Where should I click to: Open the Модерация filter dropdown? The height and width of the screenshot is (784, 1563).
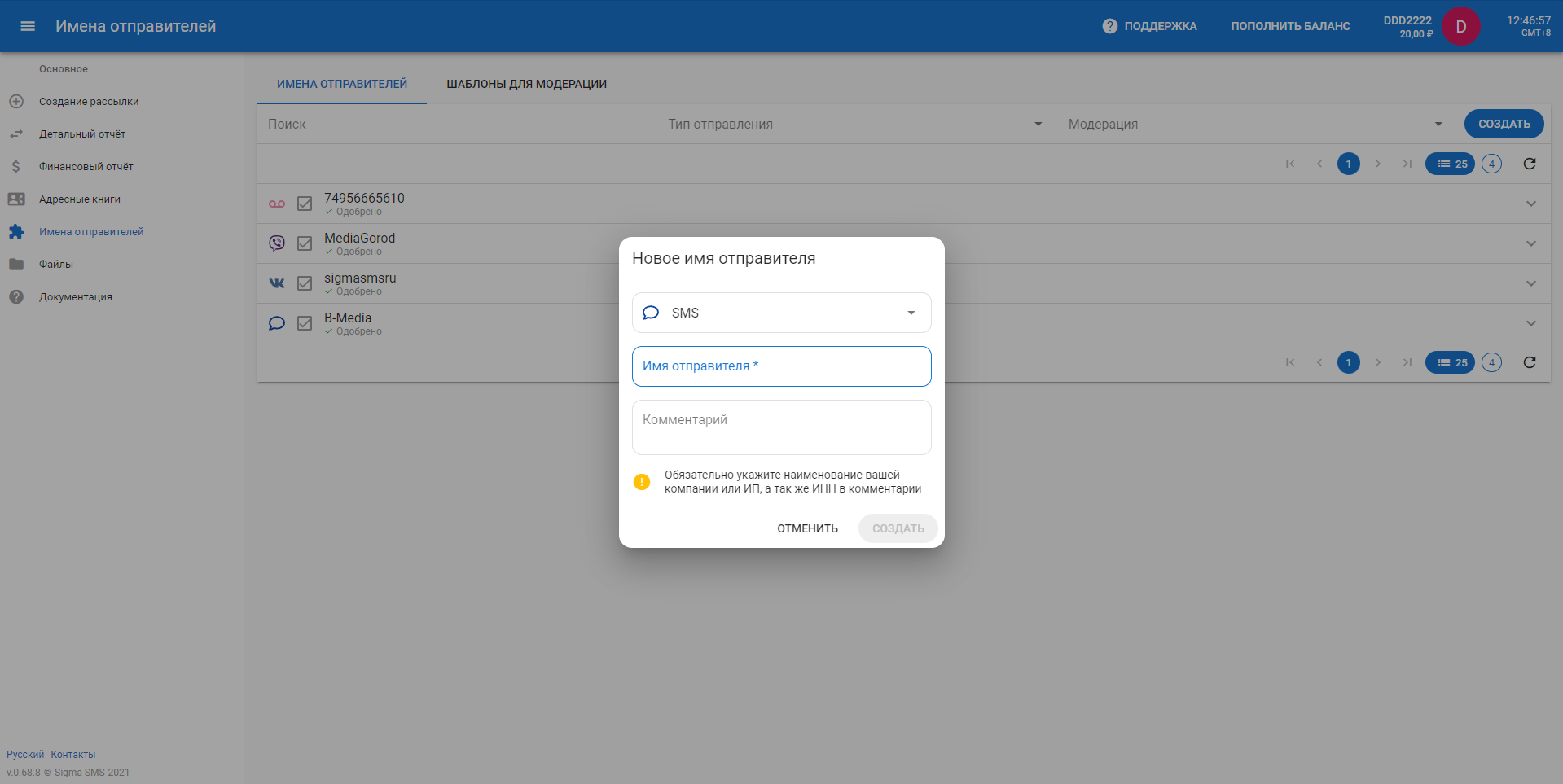coord(1255,124)
